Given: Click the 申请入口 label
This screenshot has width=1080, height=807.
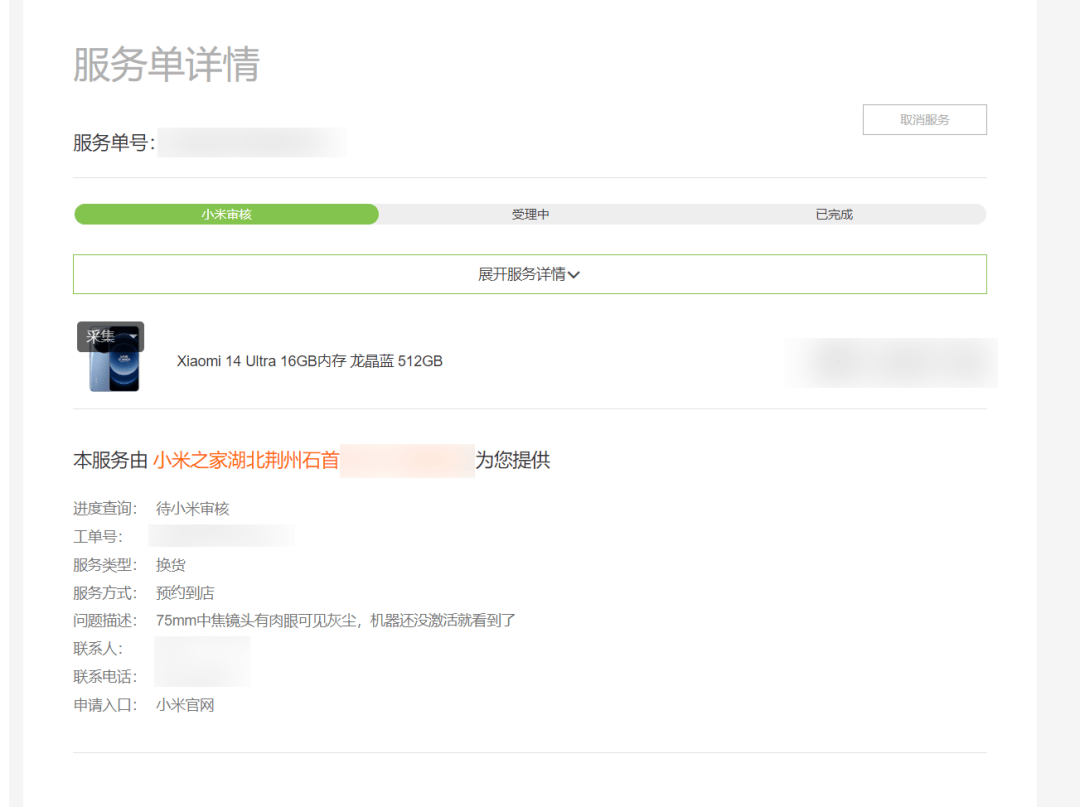Looking at the screenshot, I should tap(105, 705).
